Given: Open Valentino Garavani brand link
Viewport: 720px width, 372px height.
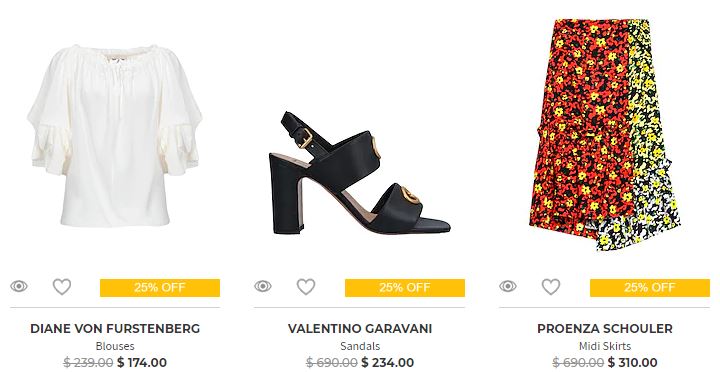Looking at the screenshot, I should pos(360,329).
